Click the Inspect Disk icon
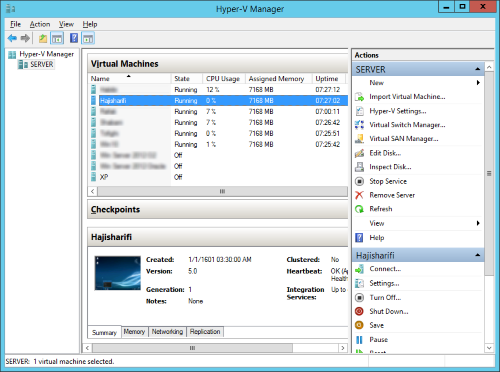This screenshot has width=500, height=372. coord(359,167)
